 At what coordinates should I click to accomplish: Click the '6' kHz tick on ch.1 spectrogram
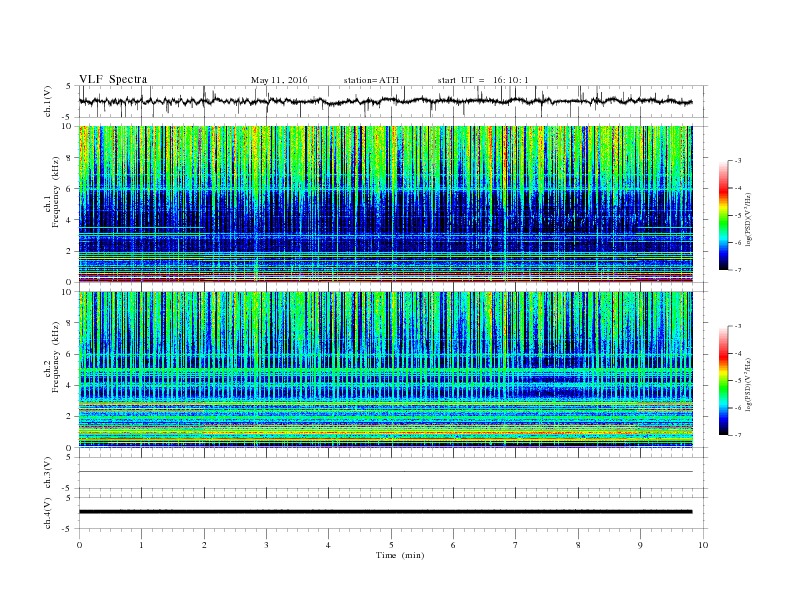(70, 189)
